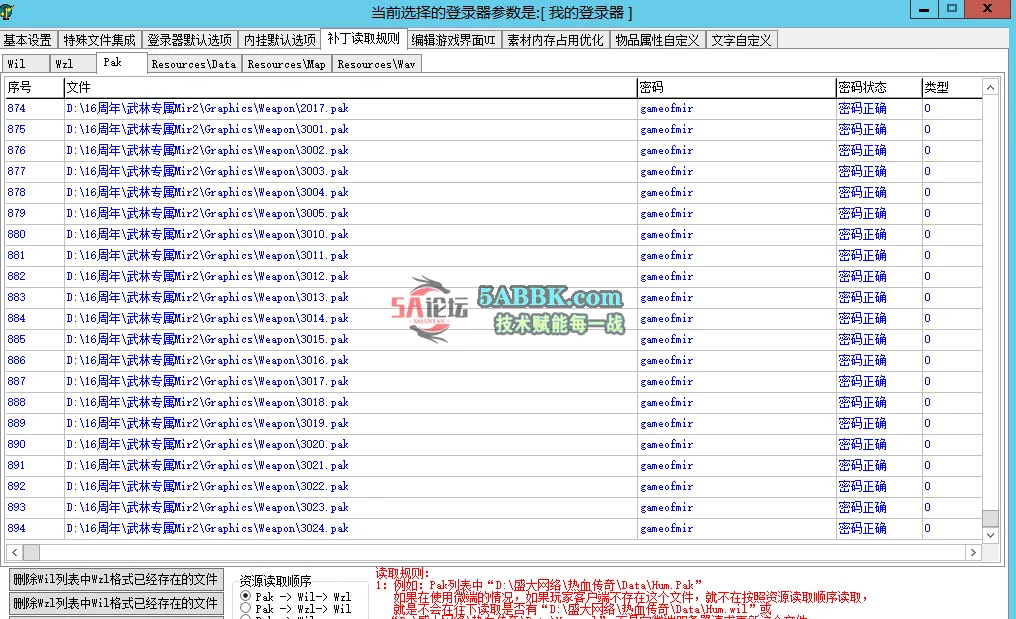This screenshot has width=1016, height=619.
Task: Select file Weapon\3022.pak path
Action: tap(207, 486)
